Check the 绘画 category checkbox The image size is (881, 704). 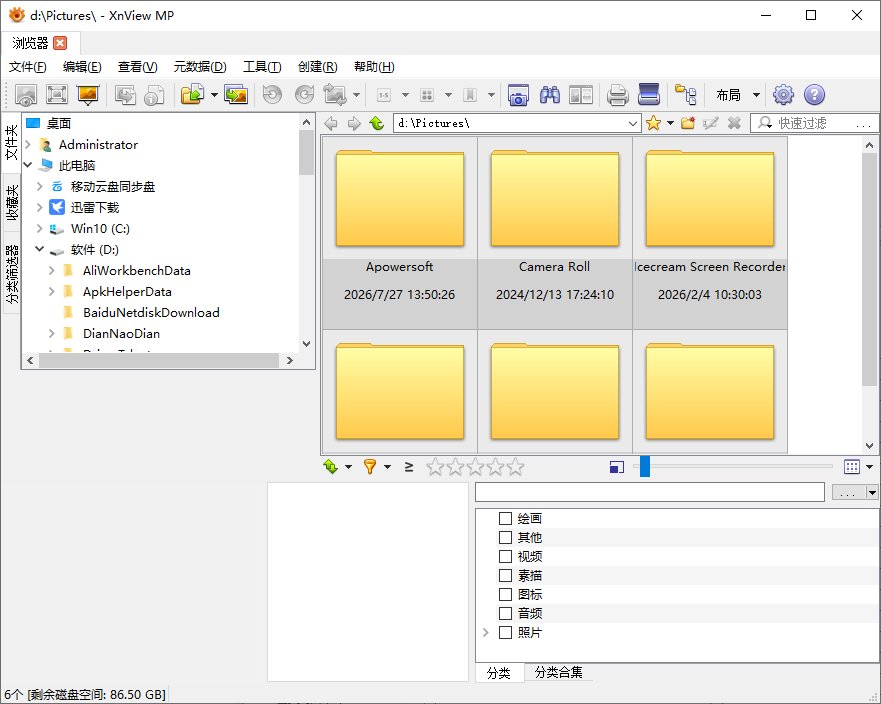click(x=505, y=518)
